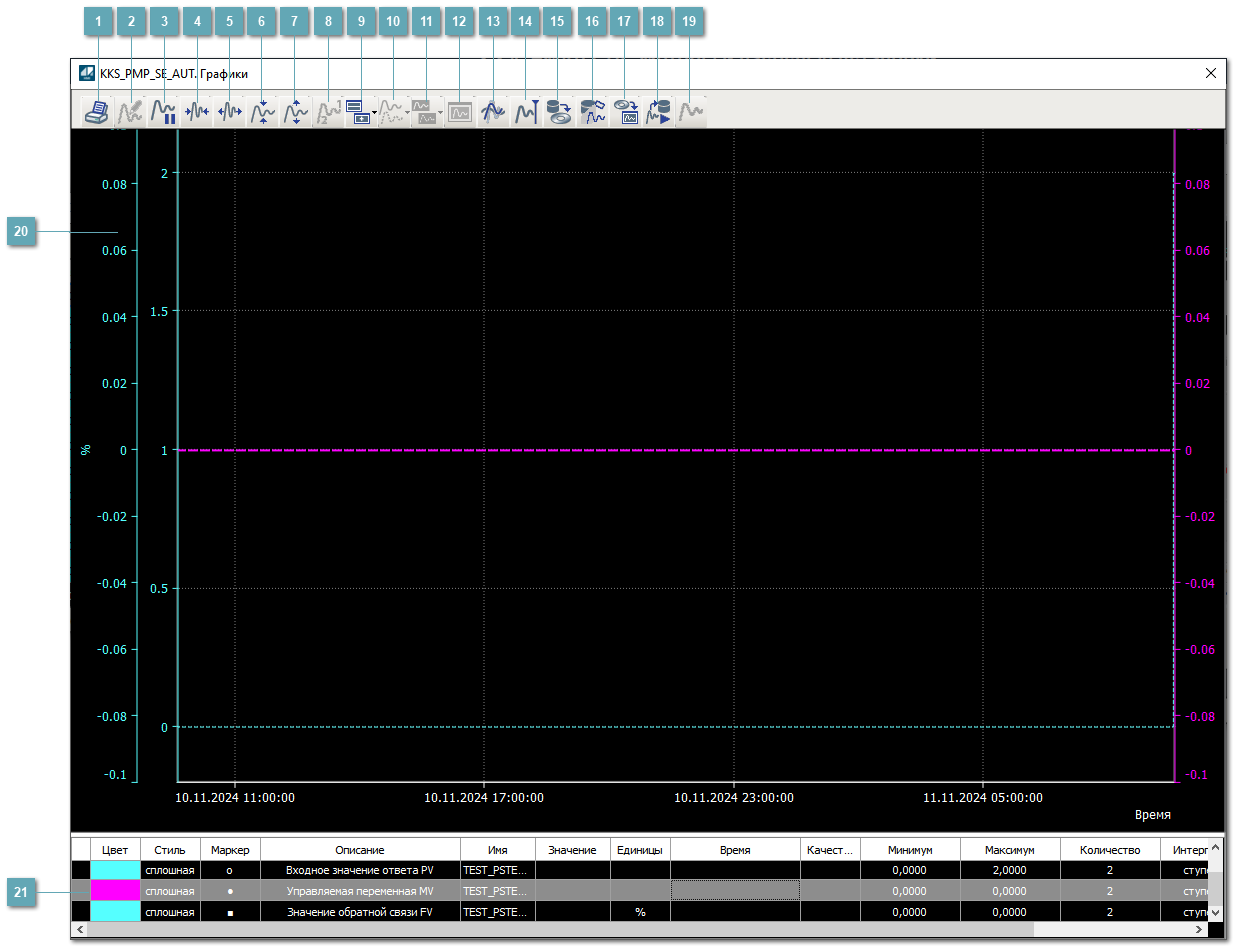This screenshot has width=1236, height=949.
Task: Click the print graph icon
Action: pyautogui.click(x=97, y=112)
